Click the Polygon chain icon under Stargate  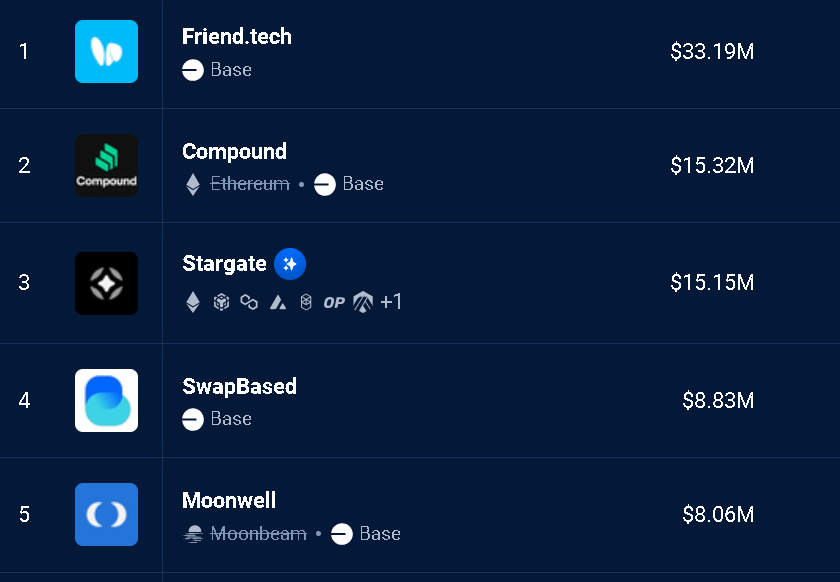[x=249, y=302]
